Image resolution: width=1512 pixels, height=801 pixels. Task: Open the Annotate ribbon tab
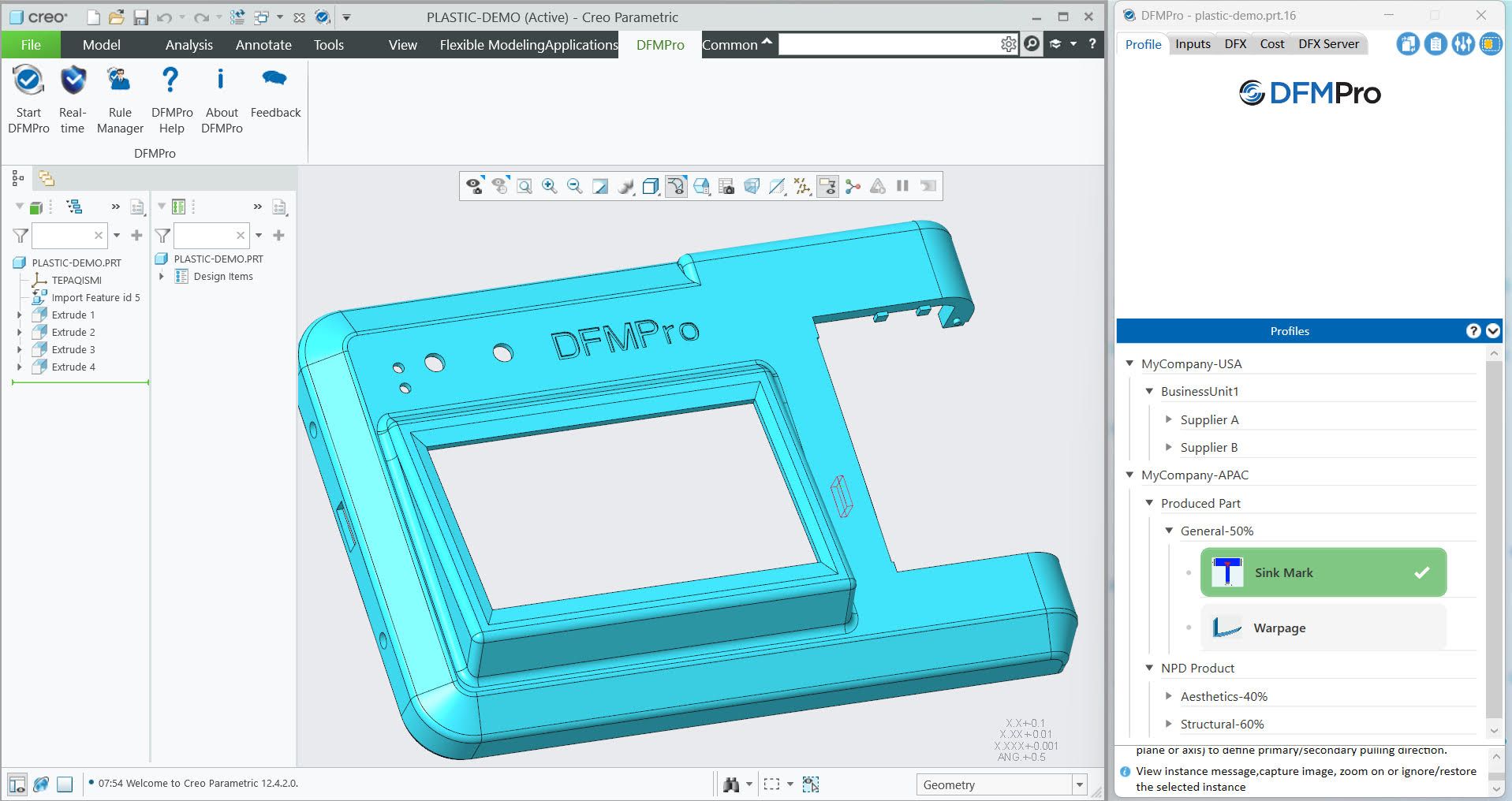pyautogui.click(x=263, y=45)
